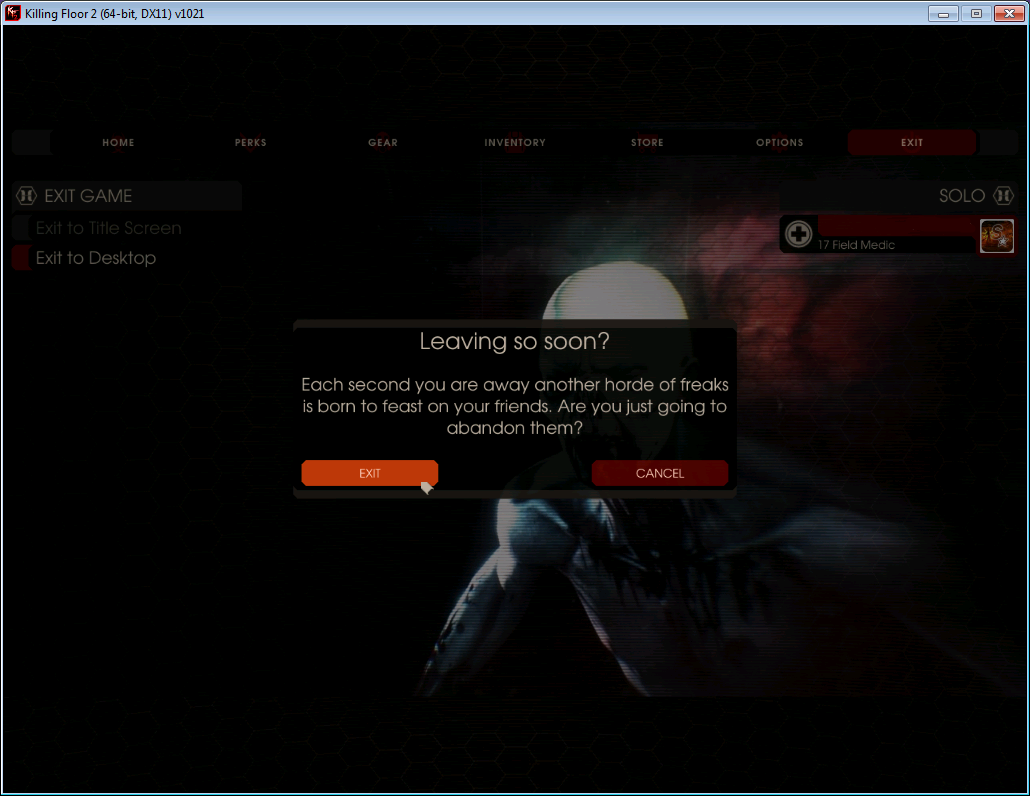The width and height of the screenshot is (1030, 796).
Task: Confirm with the orange EXIT button
Action: [370, 473]
